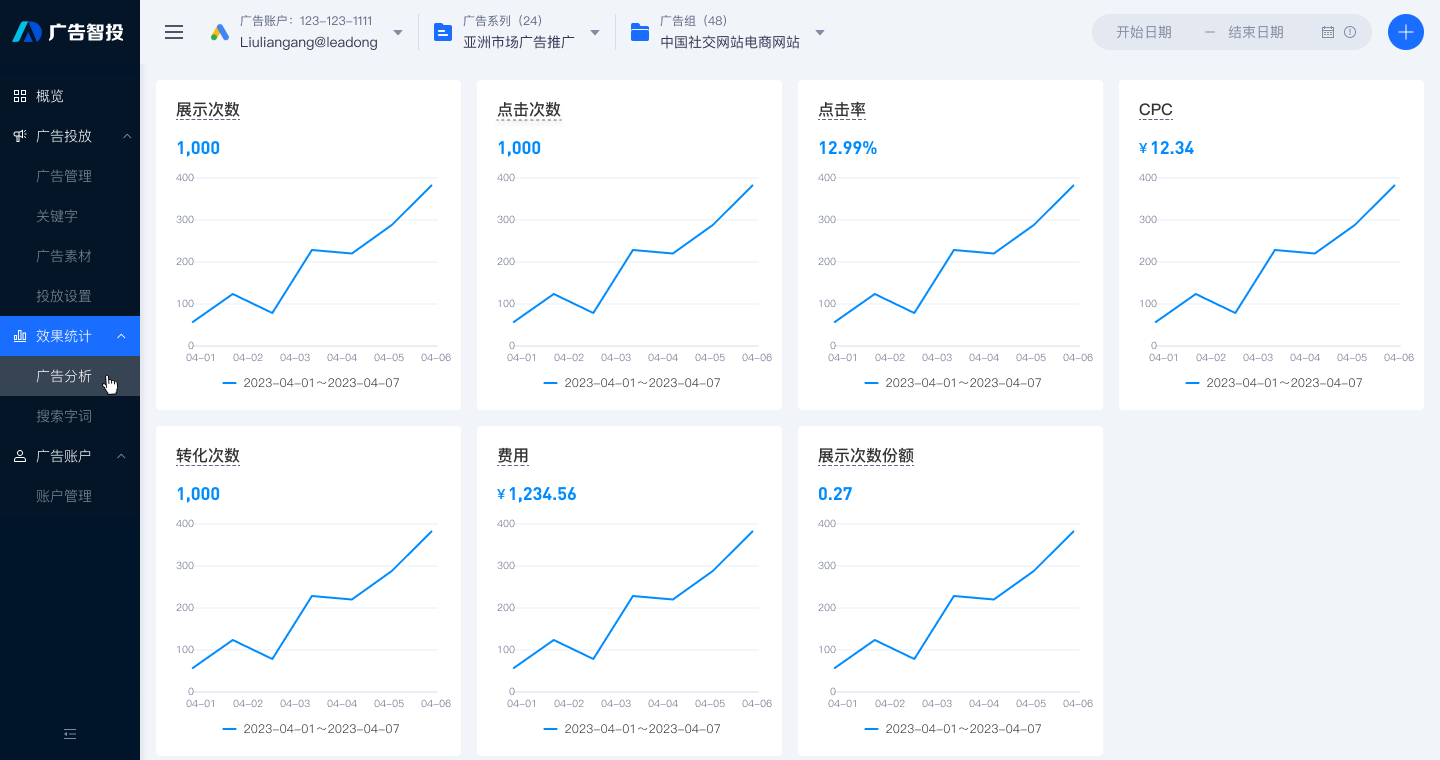
Task: Toggle legend series in CPC chart
Action: 1272,383
